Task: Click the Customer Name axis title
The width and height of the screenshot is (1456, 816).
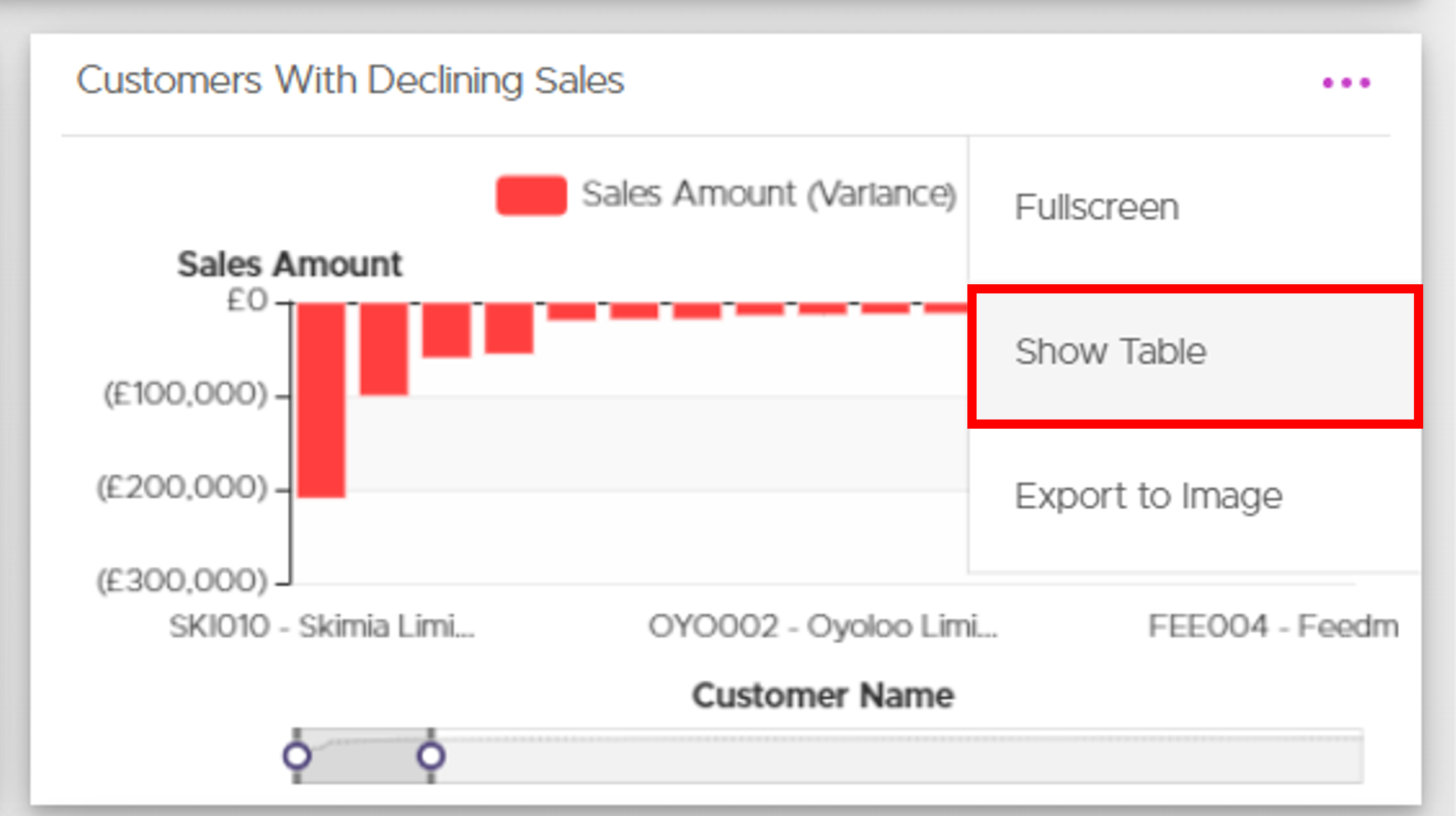Action: point(823,695)
